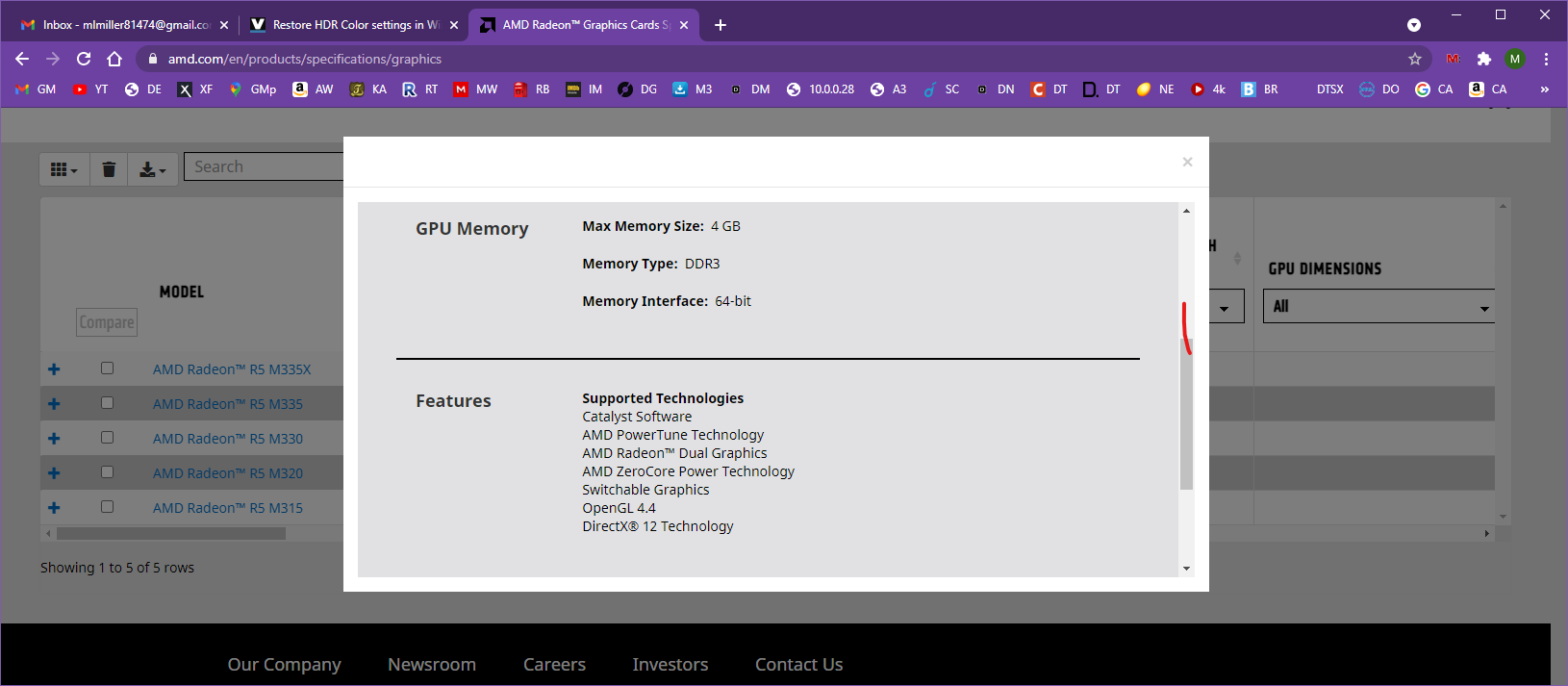Viewport: 1568px width, 686px height.
Task: Open Chrome three-dot menu
Action: click(x=1546, y=59)
